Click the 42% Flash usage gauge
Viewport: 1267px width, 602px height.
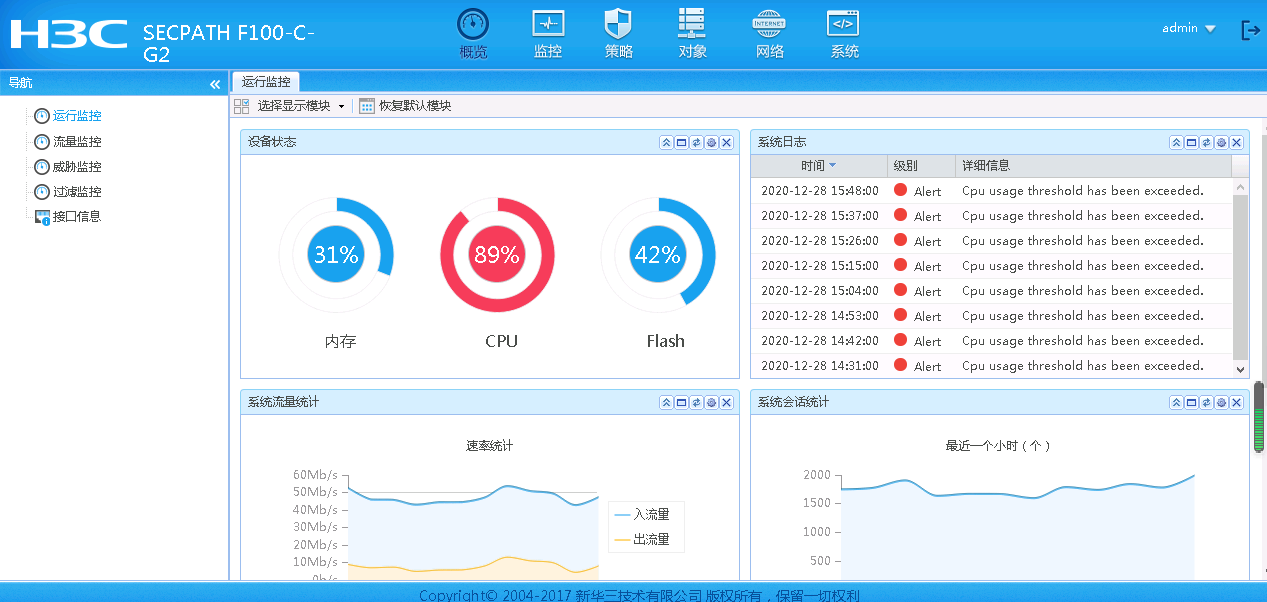coord(657,254)
